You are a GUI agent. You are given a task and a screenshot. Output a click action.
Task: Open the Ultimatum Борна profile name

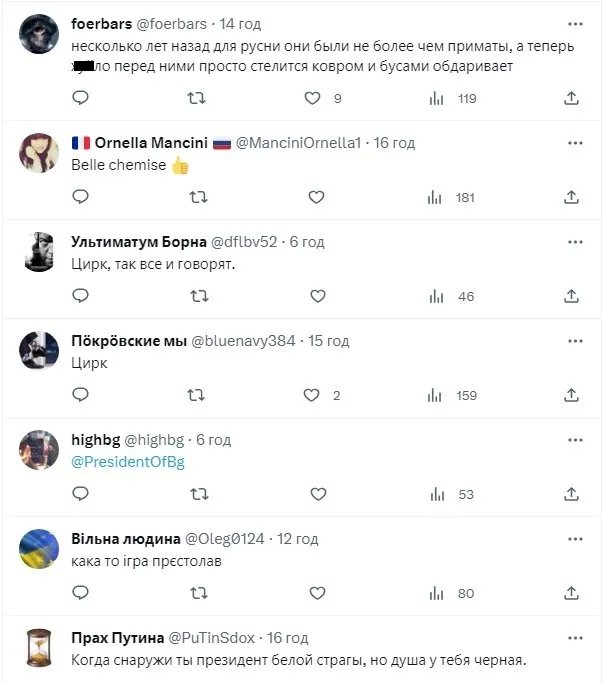point(137,241)
